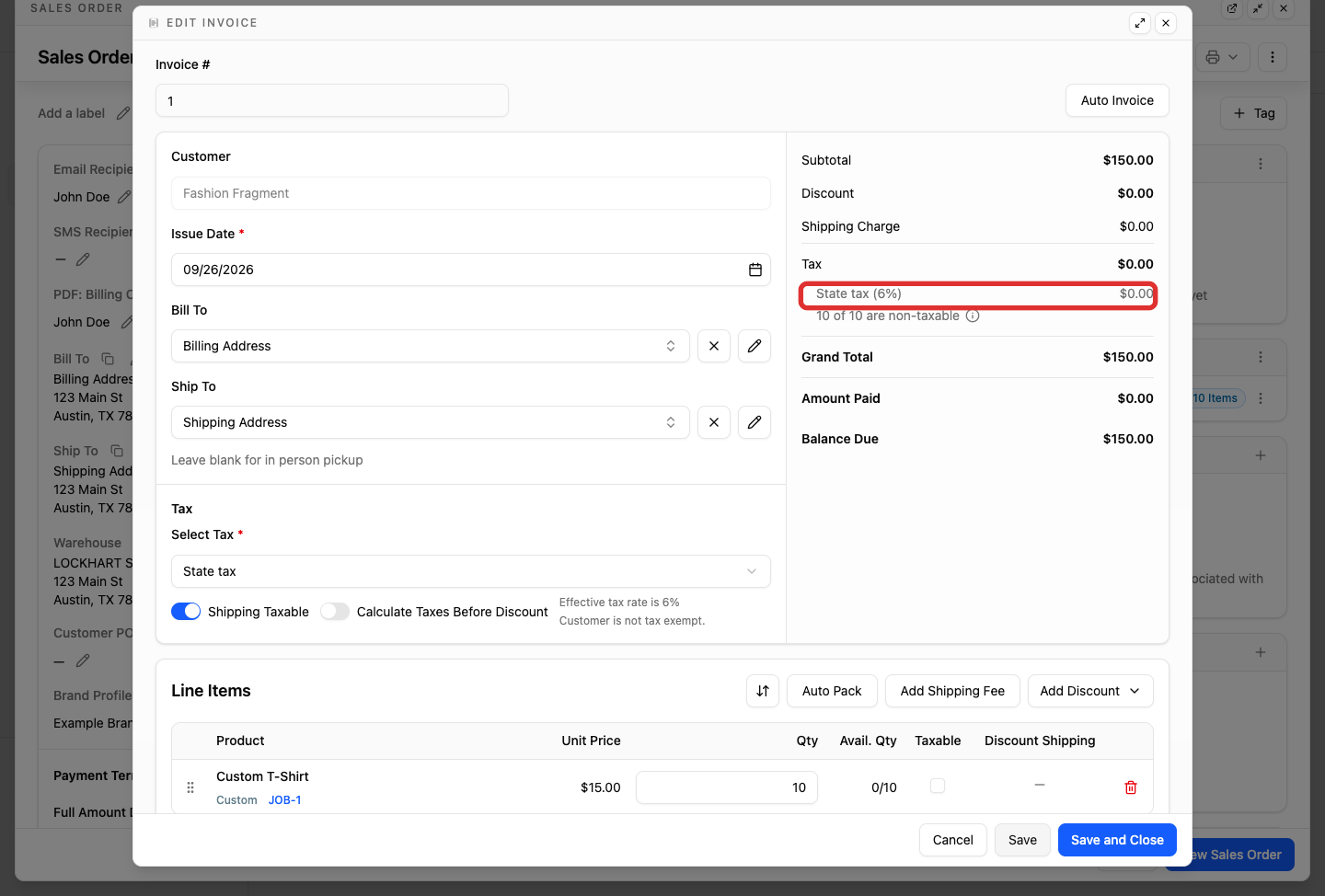Click the Grand Total $150.00 value
This screenshot has width=1325, height=896.
point(1128,357)
